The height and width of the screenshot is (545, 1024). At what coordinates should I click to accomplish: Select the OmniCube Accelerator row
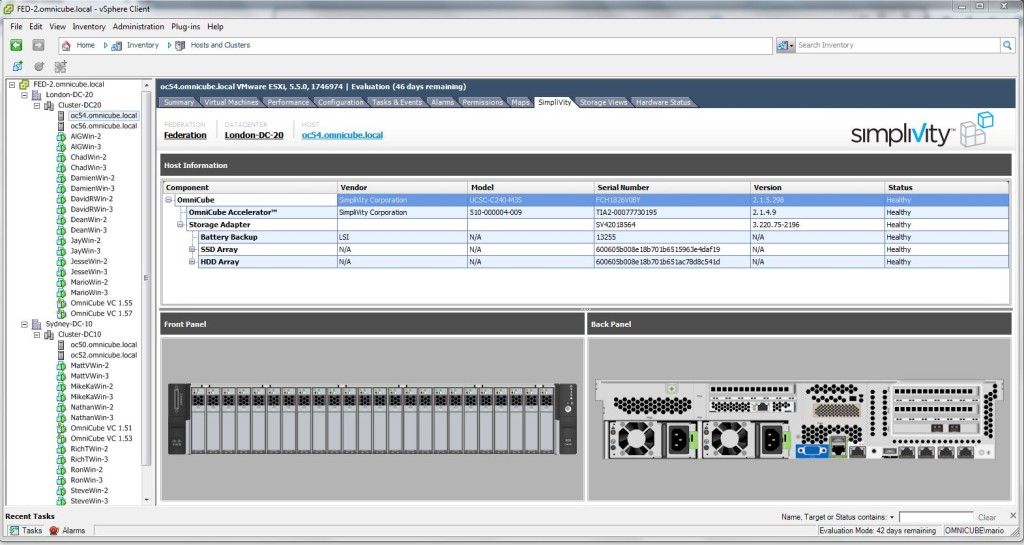click(585, 212)
